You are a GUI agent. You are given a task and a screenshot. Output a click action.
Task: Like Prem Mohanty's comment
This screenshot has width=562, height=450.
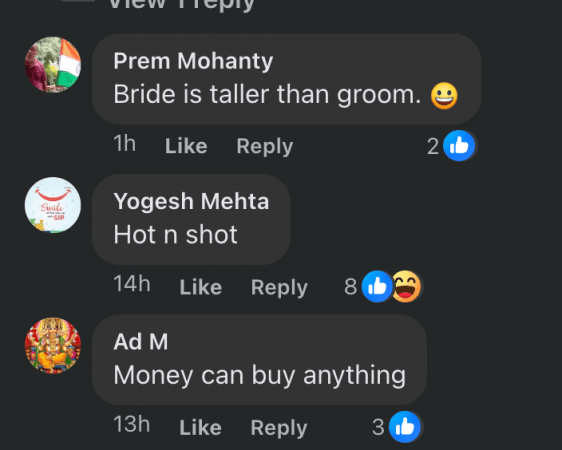(x=186, y=146)
